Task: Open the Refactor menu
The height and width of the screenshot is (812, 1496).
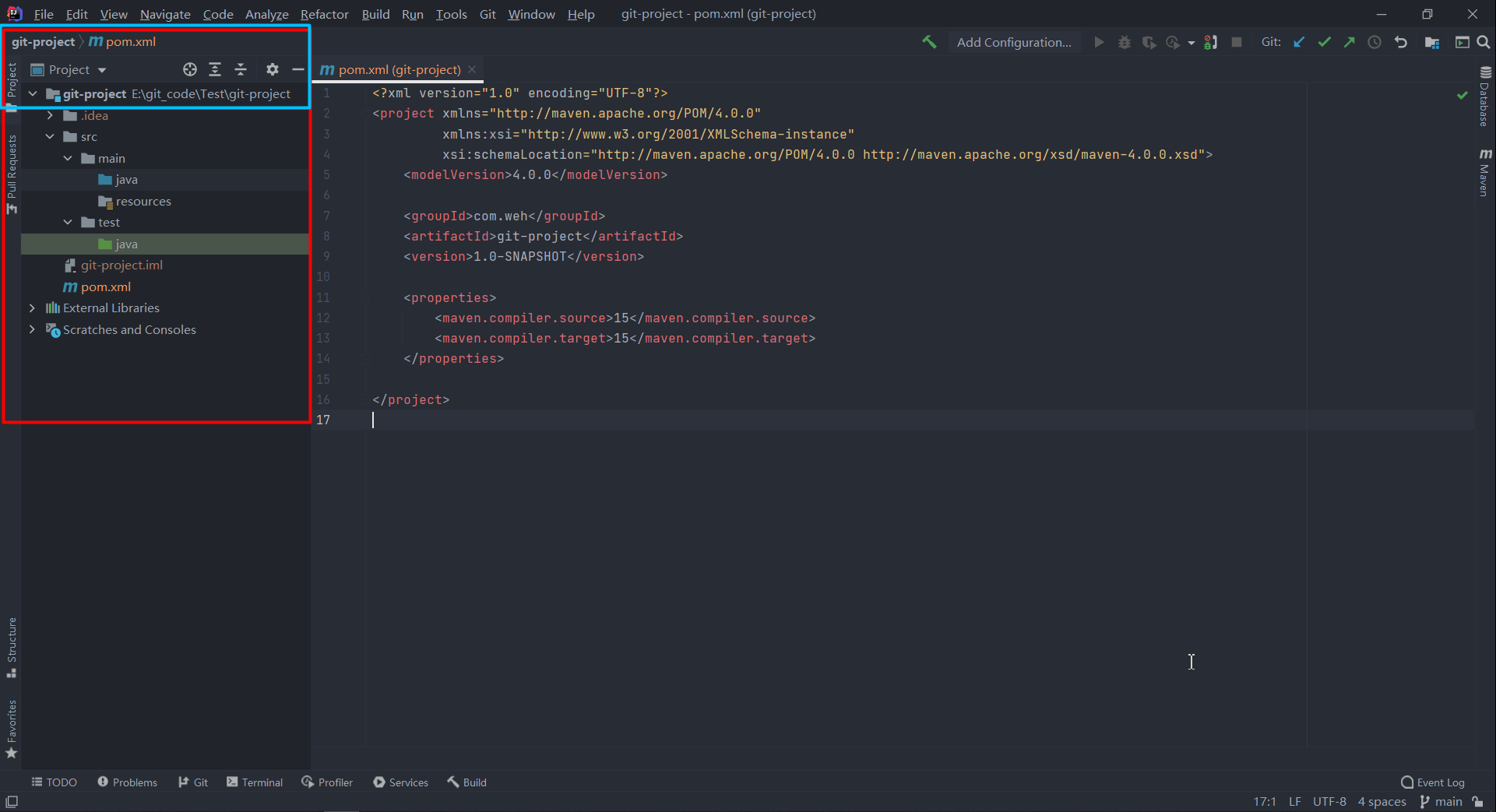Action: pyautogui.click(x=325, y=14)
